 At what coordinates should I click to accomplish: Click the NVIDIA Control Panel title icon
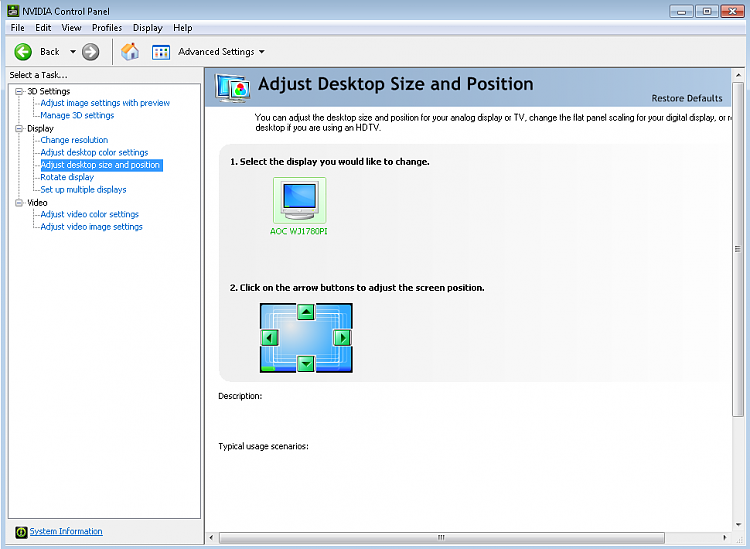coord(13,11)
